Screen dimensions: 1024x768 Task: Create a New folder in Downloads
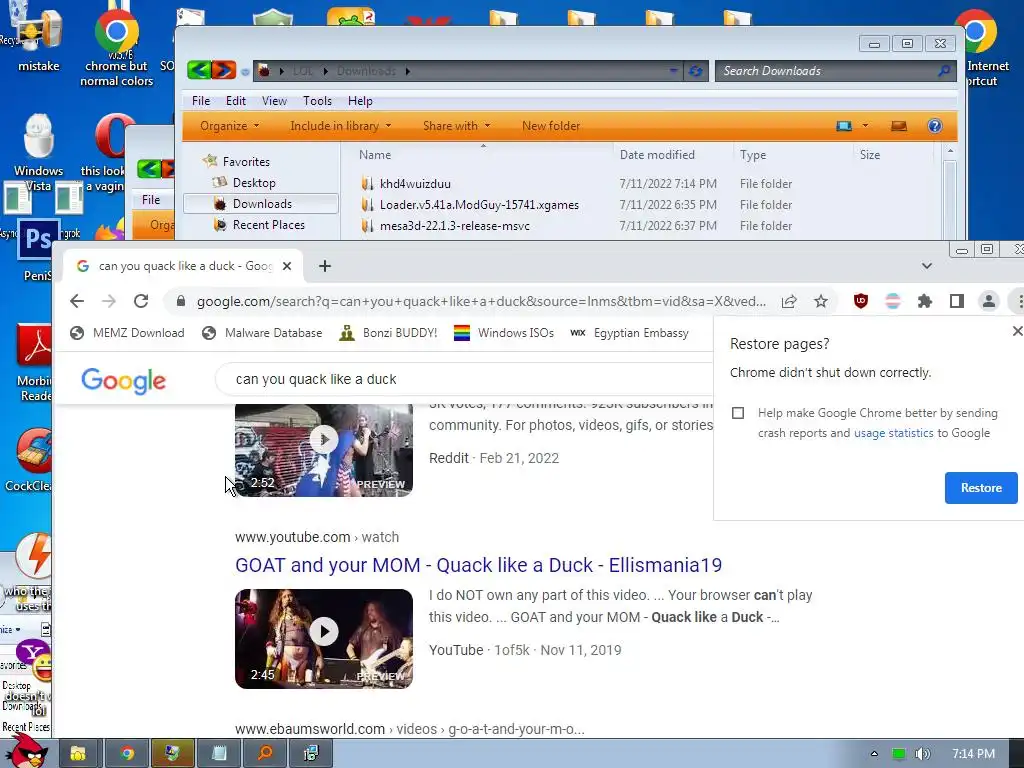[x=551, y=126]
